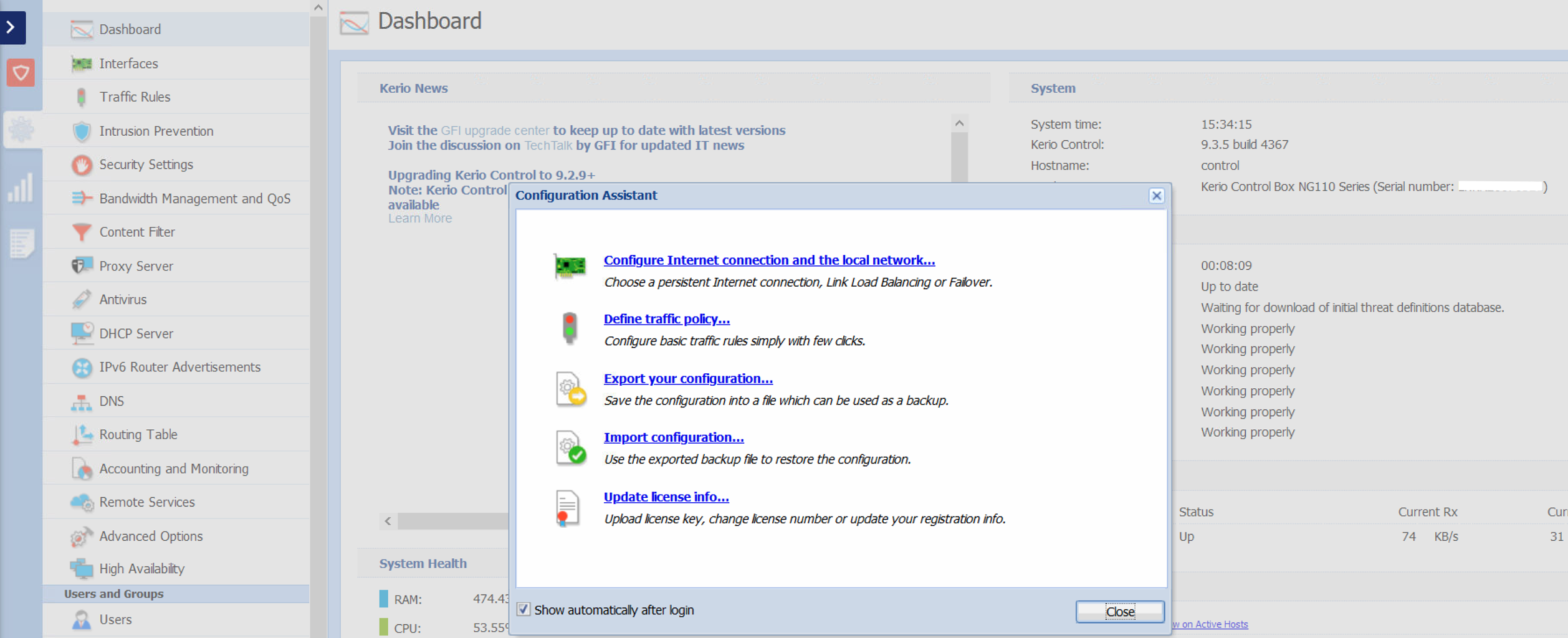Click the Current Rx column header
Viewport: 1568px width, 638px height.
1427,512
